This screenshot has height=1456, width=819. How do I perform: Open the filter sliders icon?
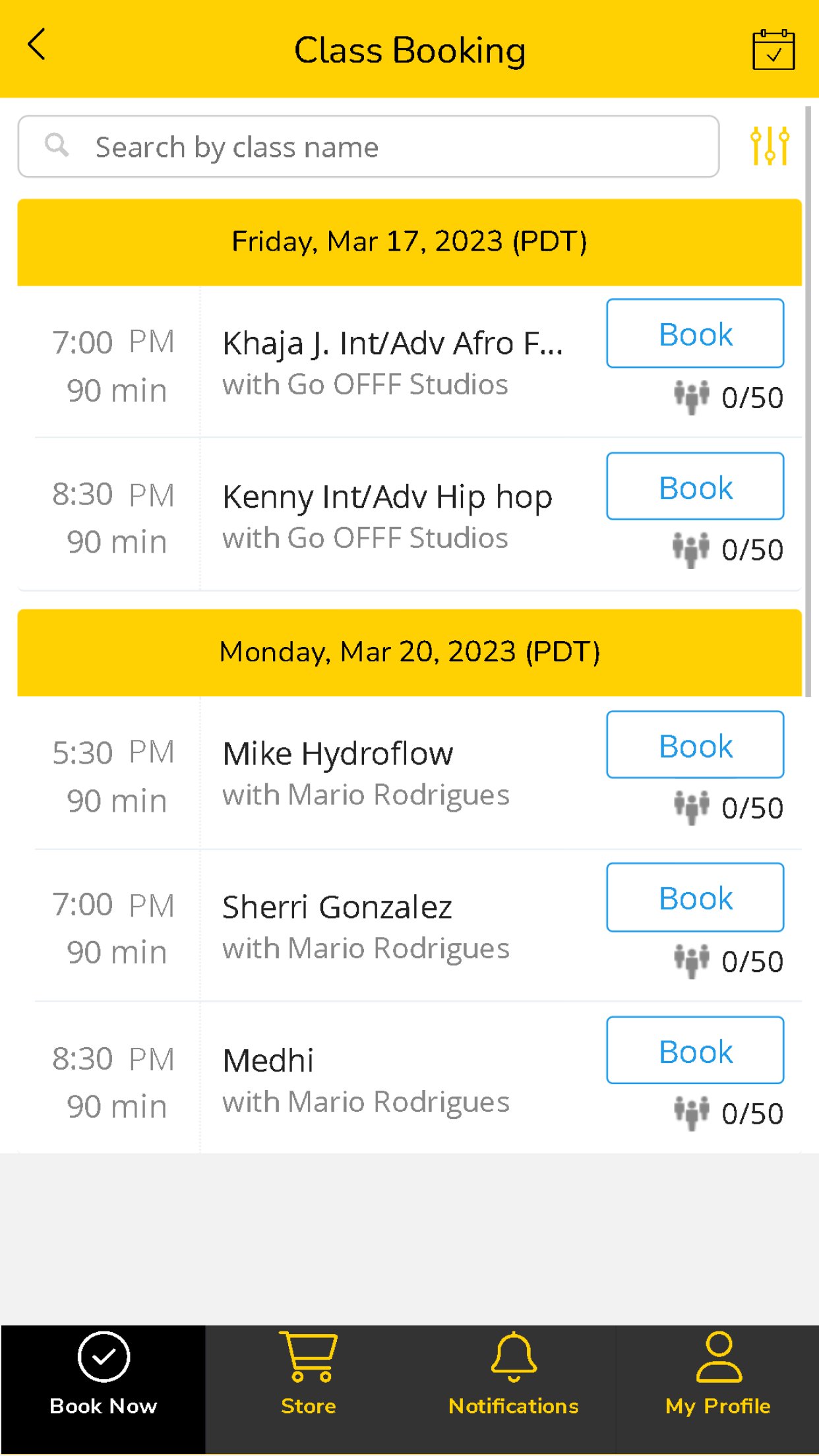770,146
